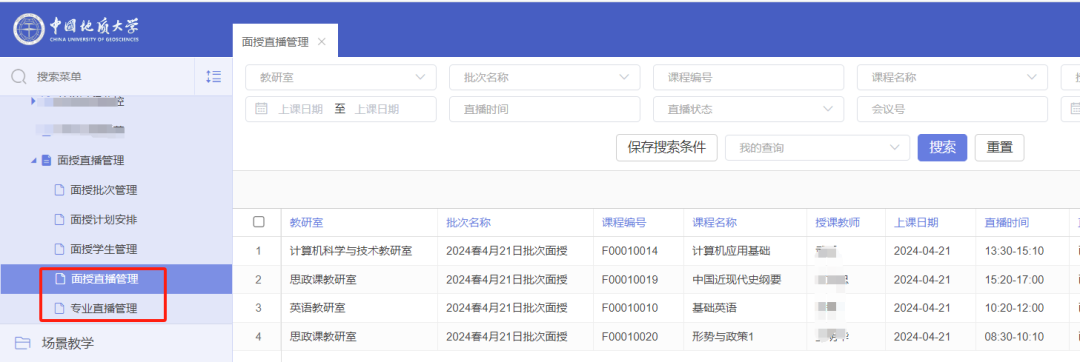Click the 10:20-12:00 broadcast time cell
Screen dimensions: 1080x362
1014,308
